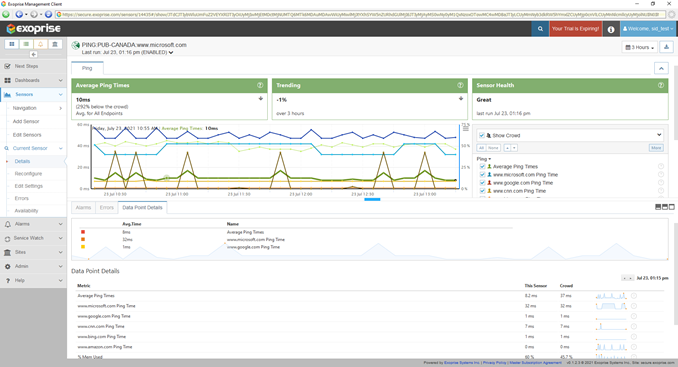Click the green stop/refresh browser icon

click(6, 14)
